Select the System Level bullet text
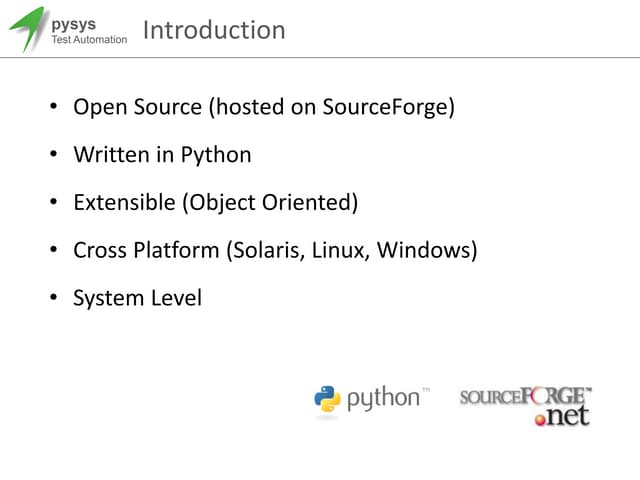The width and height of the screenshot is (640, 480). click(137, 298)
